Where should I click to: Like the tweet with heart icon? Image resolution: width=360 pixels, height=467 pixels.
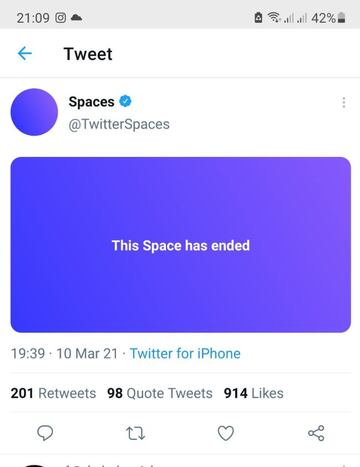[x=226, y=433]
